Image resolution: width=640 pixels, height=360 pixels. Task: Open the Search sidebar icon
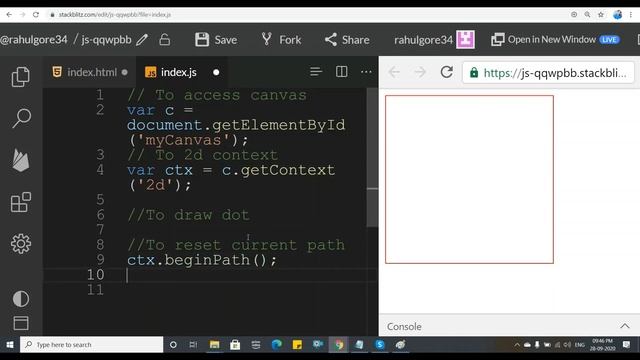21,118
